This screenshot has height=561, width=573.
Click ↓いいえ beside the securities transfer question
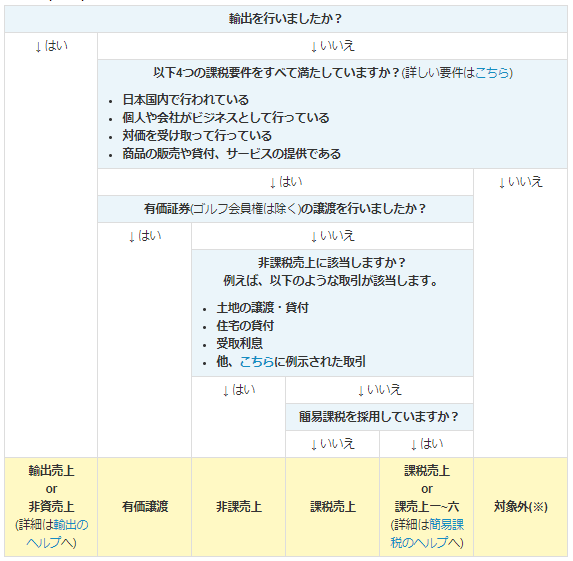[520, 182]
